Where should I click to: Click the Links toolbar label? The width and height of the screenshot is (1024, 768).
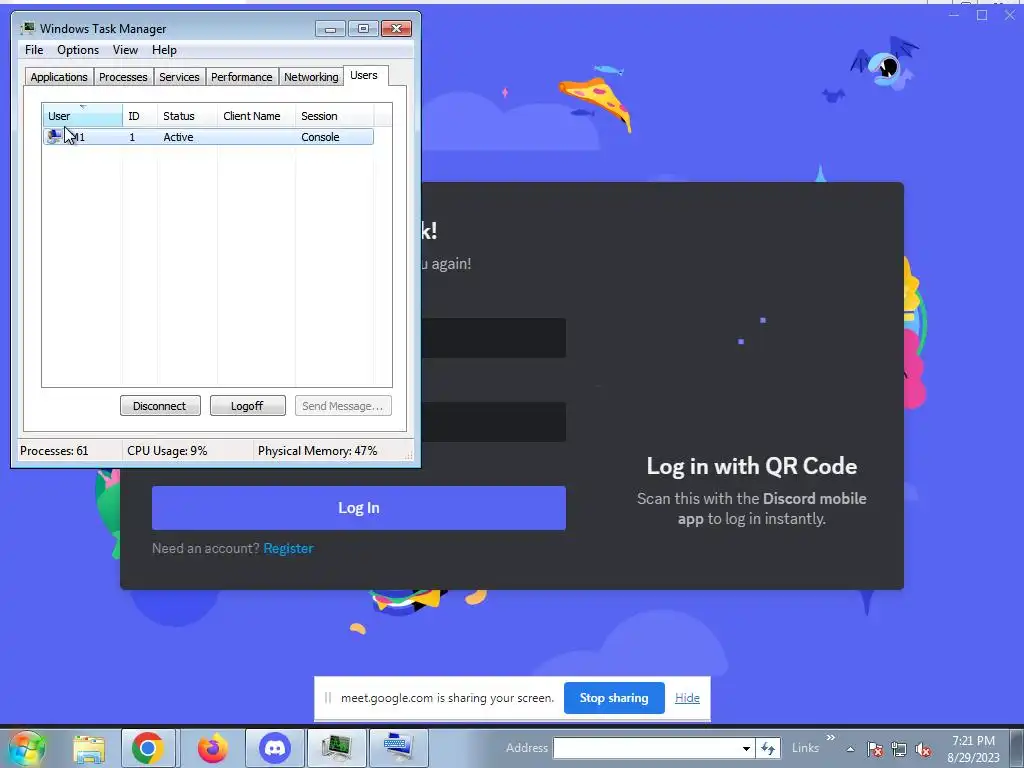[x=805, y=748]
